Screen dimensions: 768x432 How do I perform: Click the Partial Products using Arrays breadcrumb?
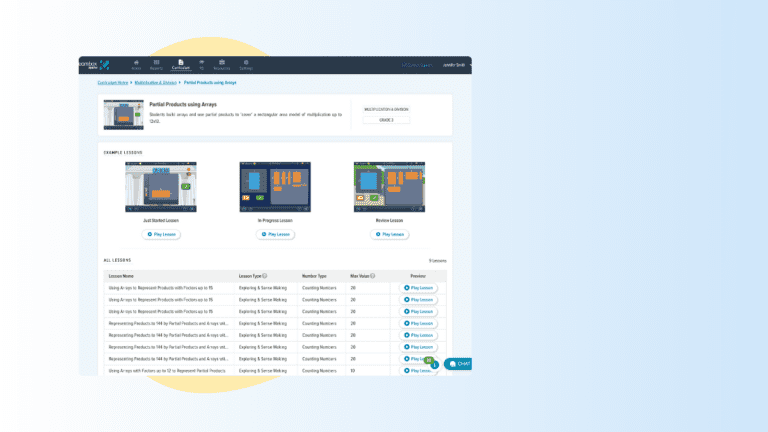pos(210,83)
